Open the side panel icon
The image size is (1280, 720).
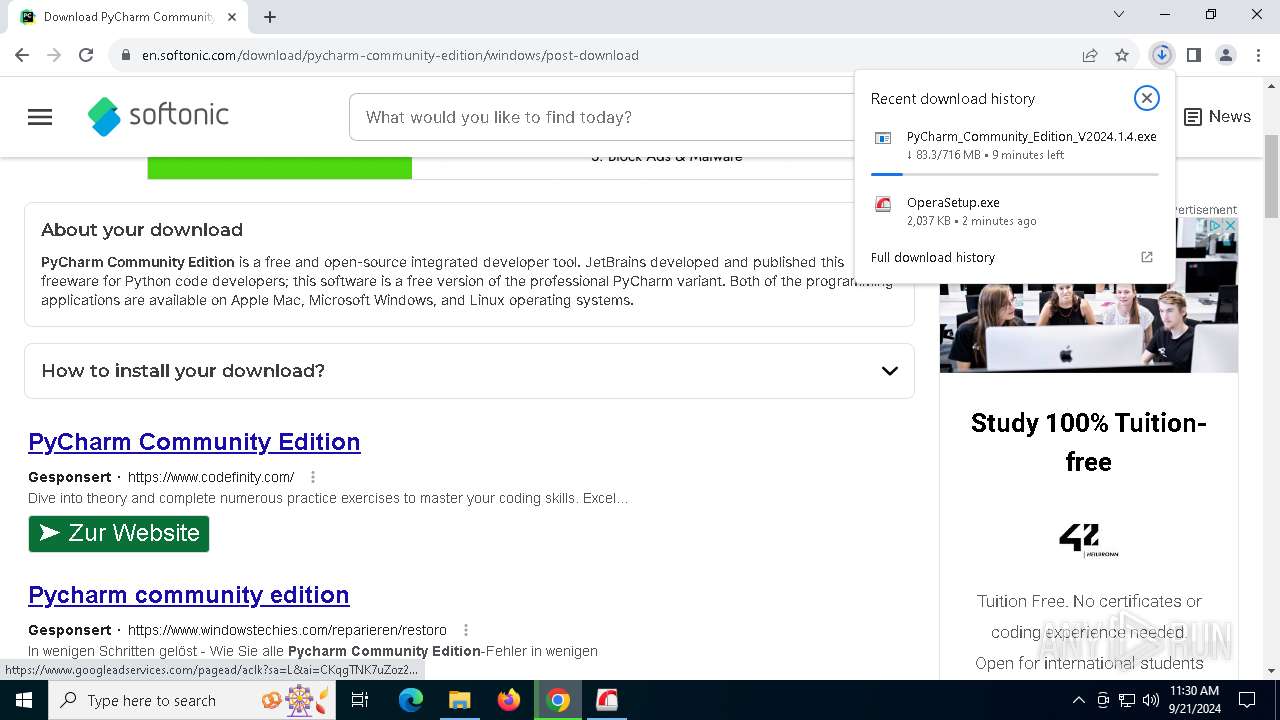tap(1193, 55)
